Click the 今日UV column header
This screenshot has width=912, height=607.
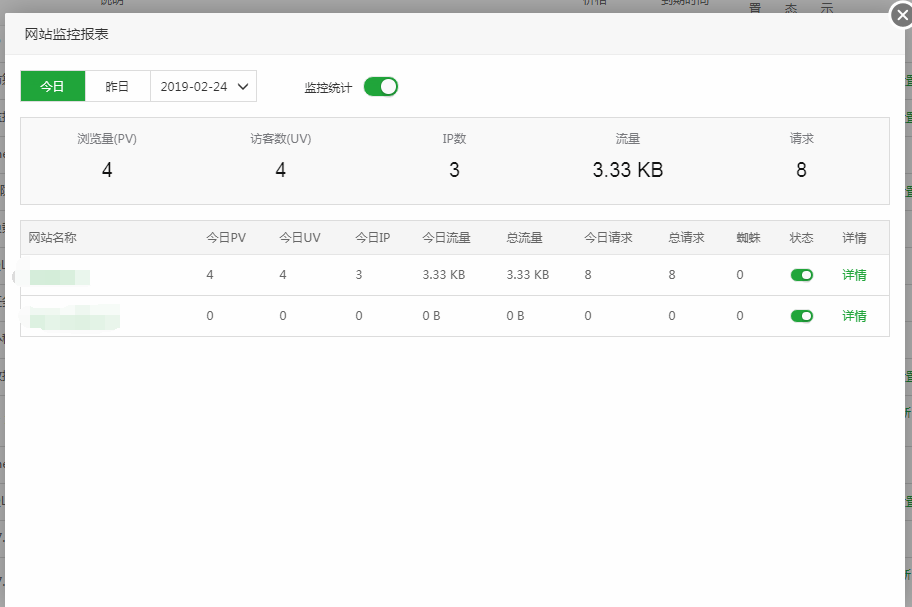pos(299,238)
